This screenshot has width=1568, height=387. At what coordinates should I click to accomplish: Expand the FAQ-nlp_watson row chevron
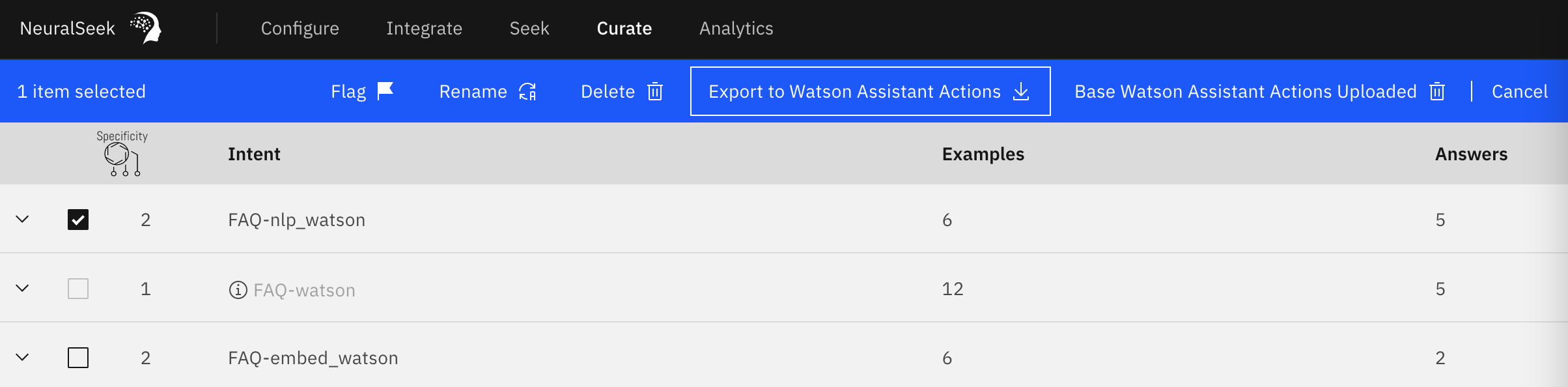coord(22,219)
